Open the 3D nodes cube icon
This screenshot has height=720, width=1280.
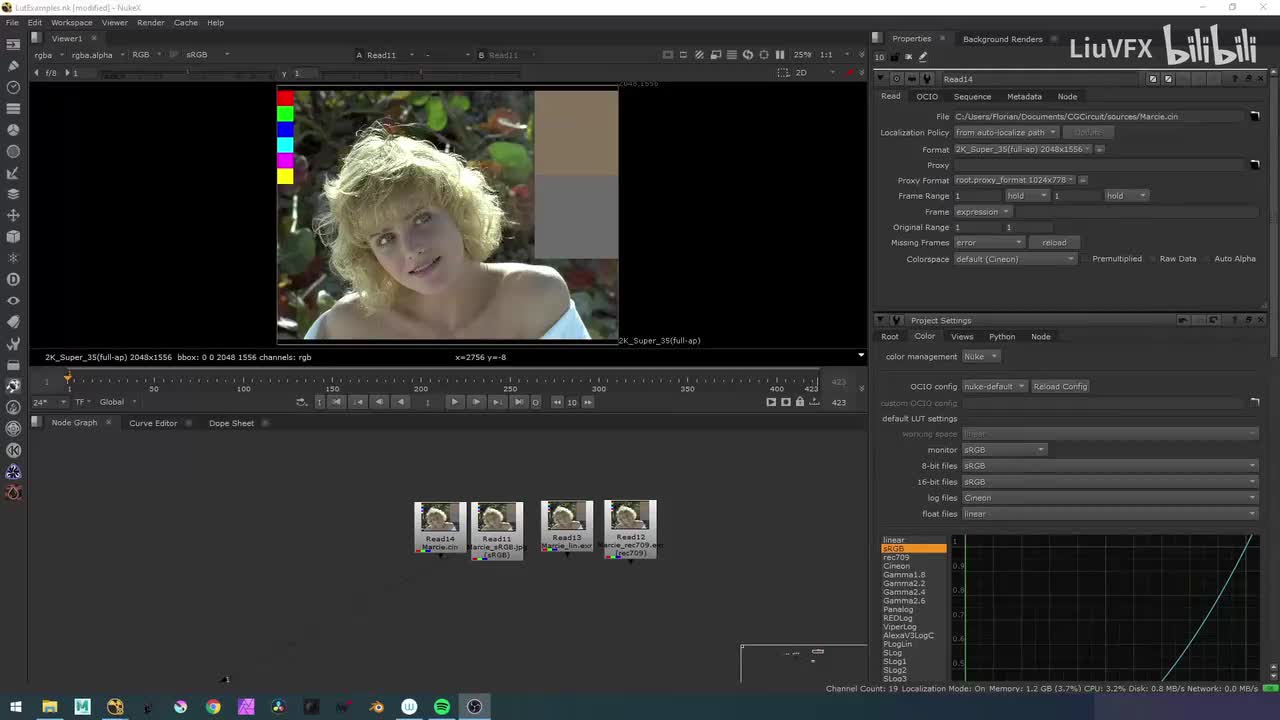(x=13, y=237)
